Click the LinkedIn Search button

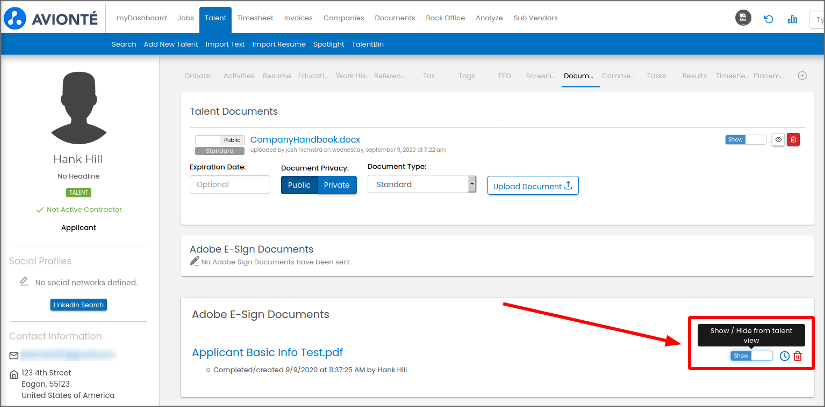pos(78,305)
